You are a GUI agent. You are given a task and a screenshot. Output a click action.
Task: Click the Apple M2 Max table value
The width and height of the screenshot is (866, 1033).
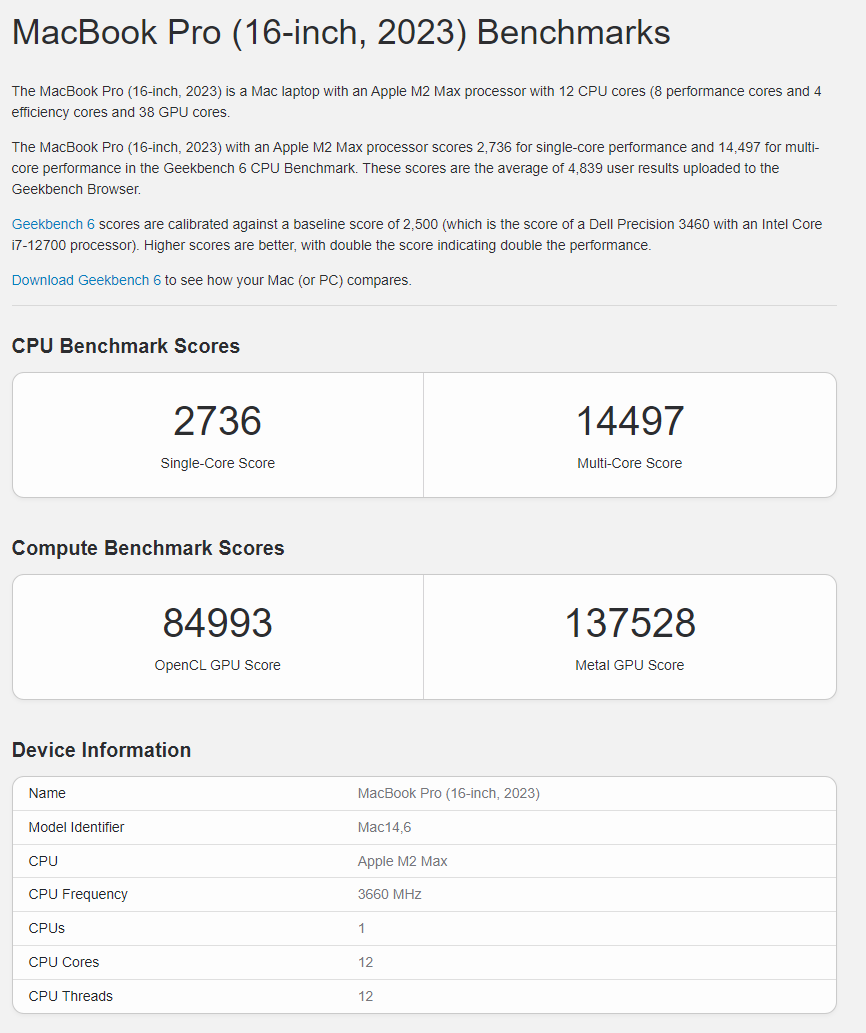(x=402, y=861)
